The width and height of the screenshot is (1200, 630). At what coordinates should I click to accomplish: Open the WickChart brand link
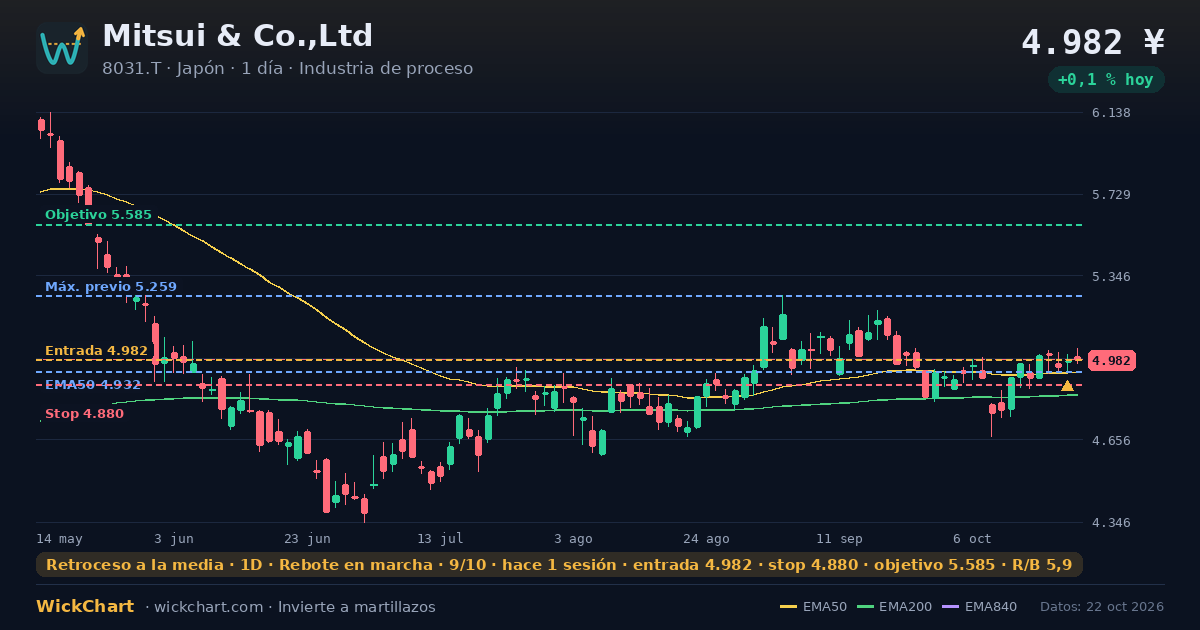coord(85,607)
